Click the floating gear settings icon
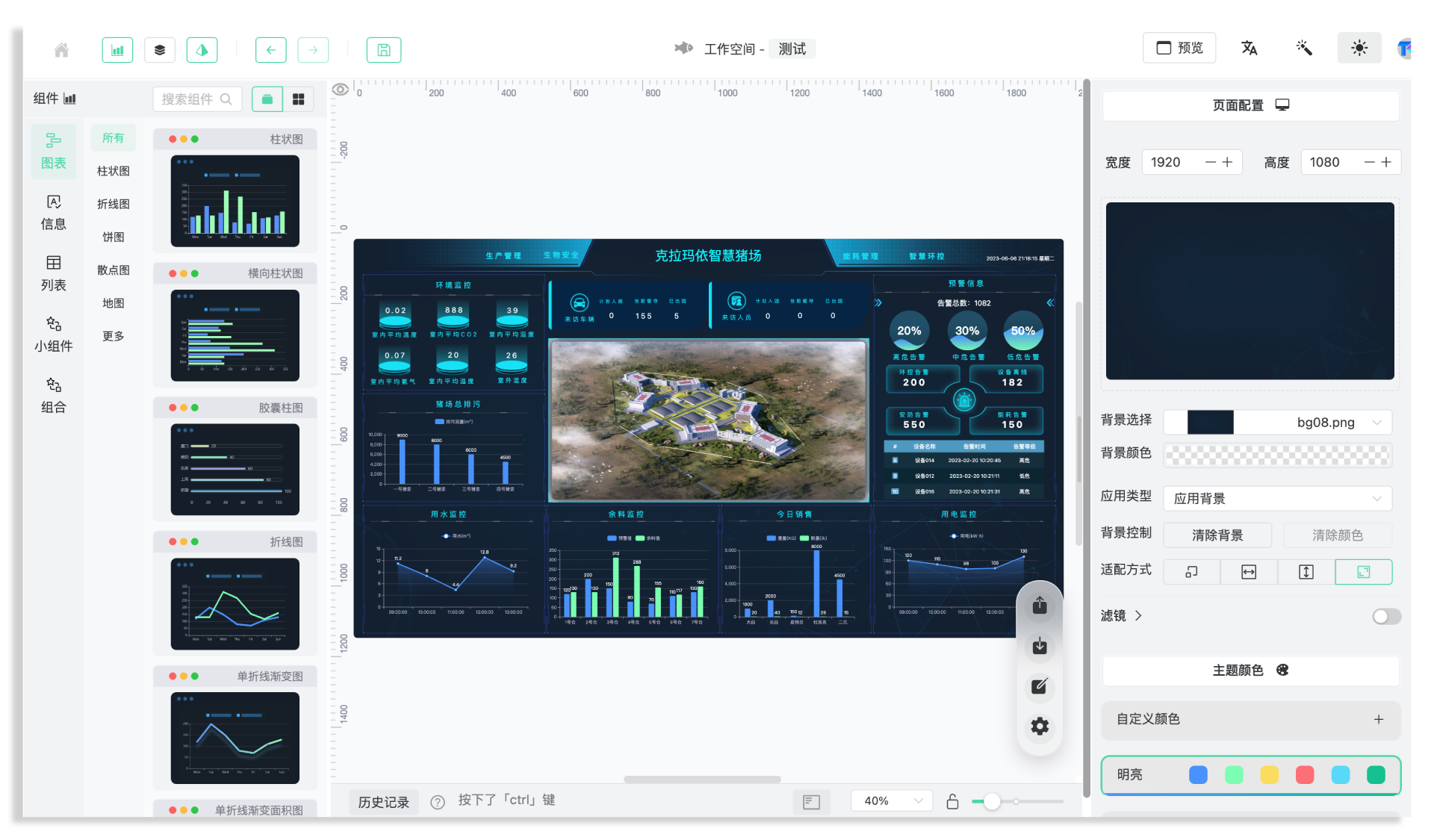The width and height of the screenshot is (1434, 840). point(1040,726)
